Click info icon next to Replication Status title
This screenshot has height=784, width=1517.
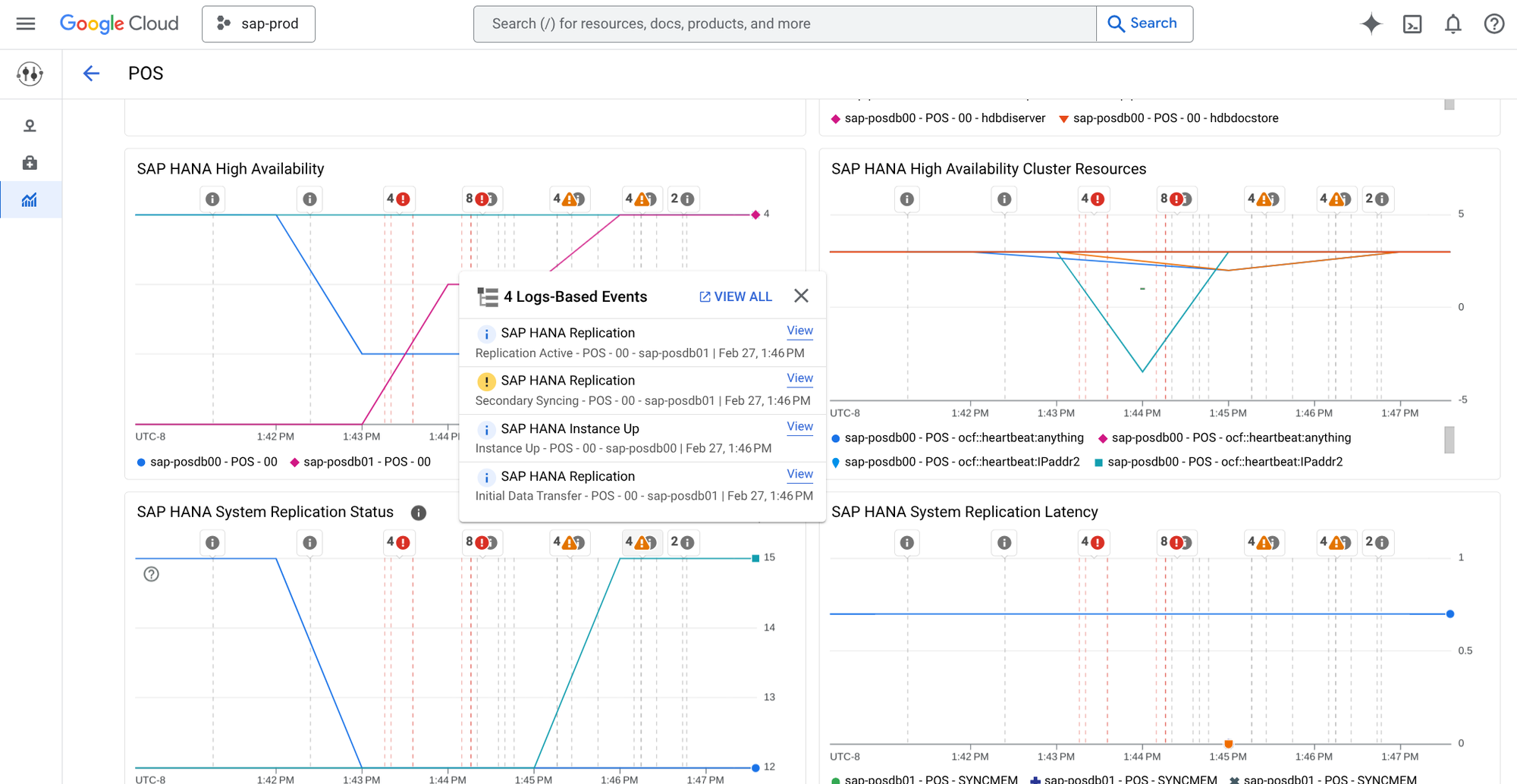coord(419,513)
